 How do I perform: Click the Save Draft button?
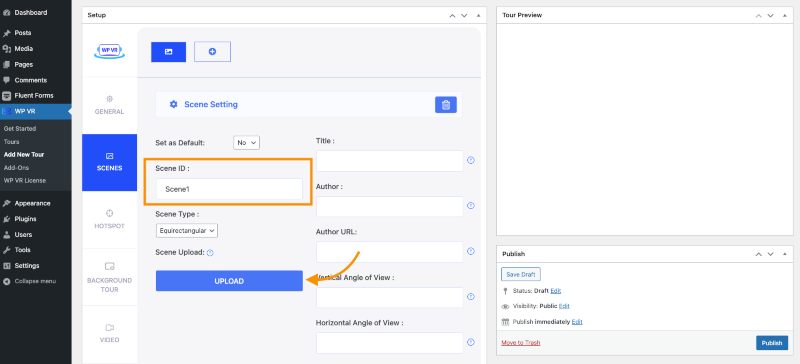(x=520, y=274)
